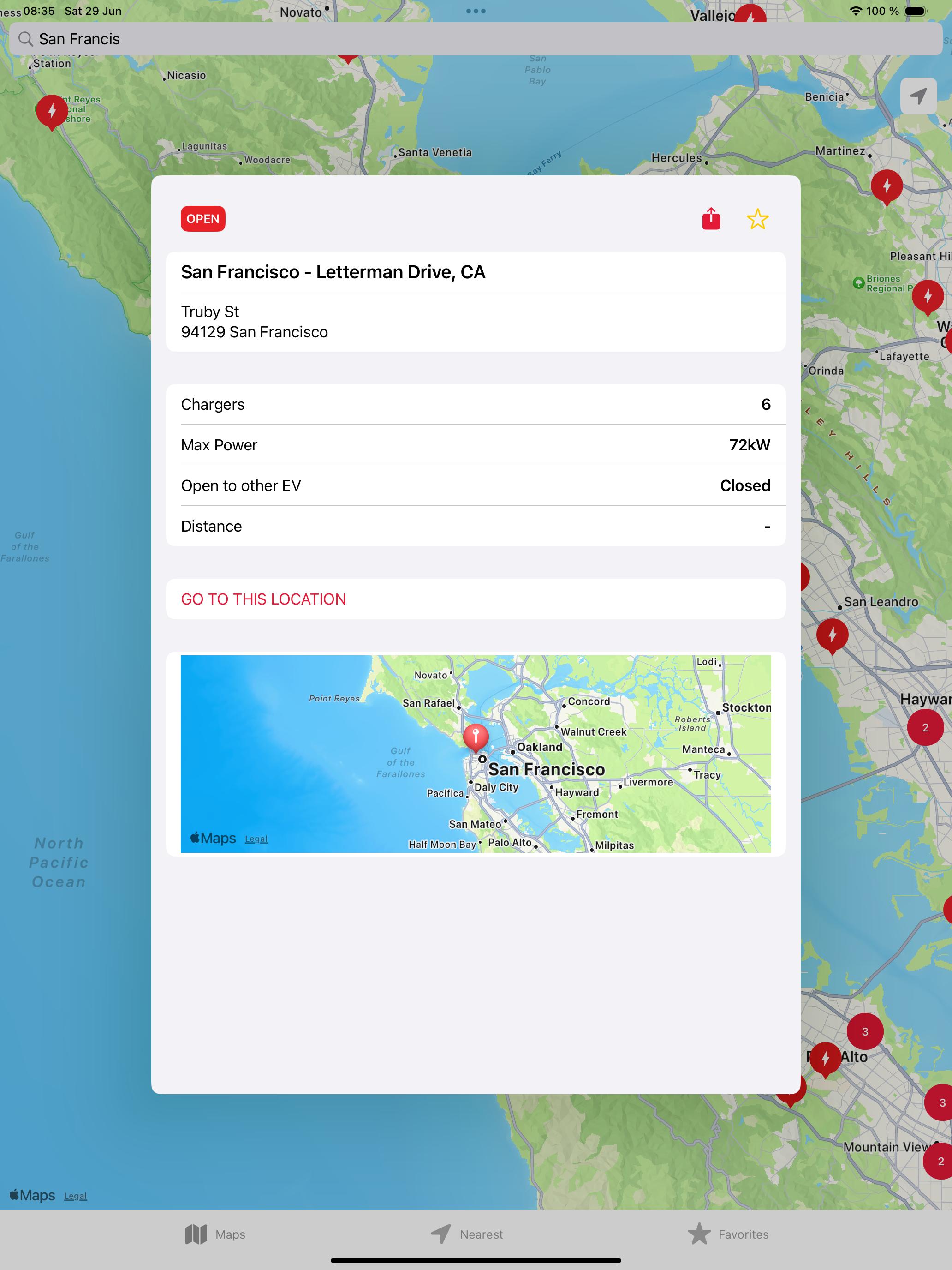Tap the San Leandro map label
Viewport: 952px width, 1270px height.
[881, 602]
